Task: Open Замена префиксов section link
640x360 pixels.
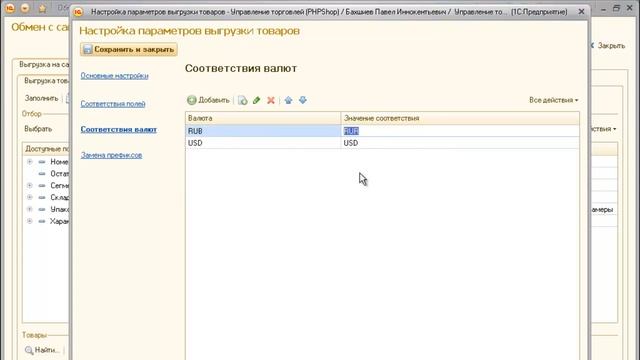Action: tap(111, 155)
